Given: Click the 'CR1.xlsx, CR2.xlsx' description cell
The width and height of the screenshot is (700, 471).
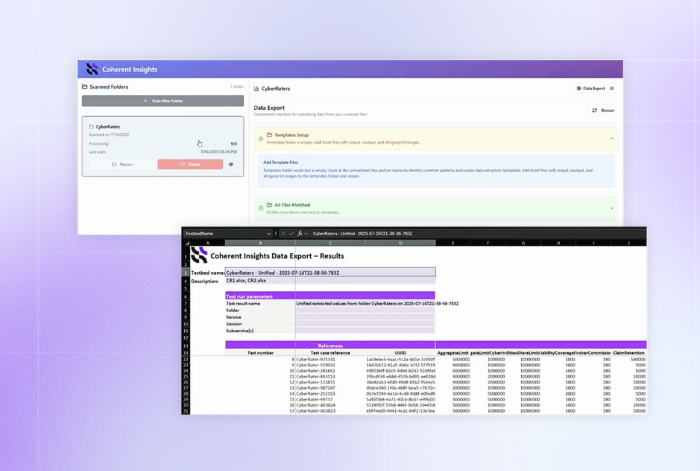Looking at the screenshot, I should point(330,281).
